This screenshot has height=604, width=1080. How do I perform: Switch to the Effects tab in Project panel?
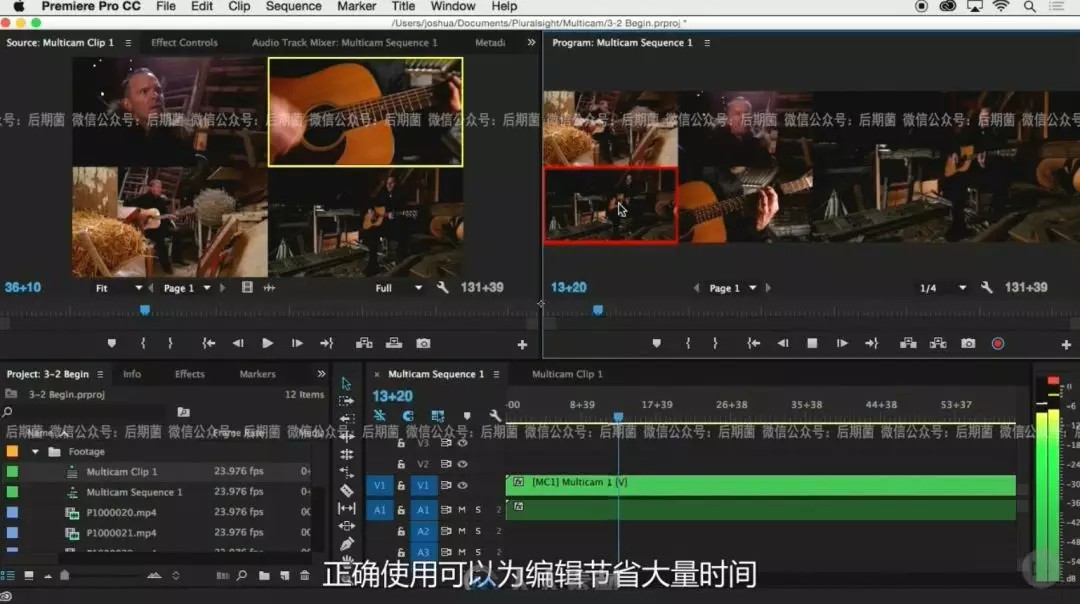coord(189,374)
